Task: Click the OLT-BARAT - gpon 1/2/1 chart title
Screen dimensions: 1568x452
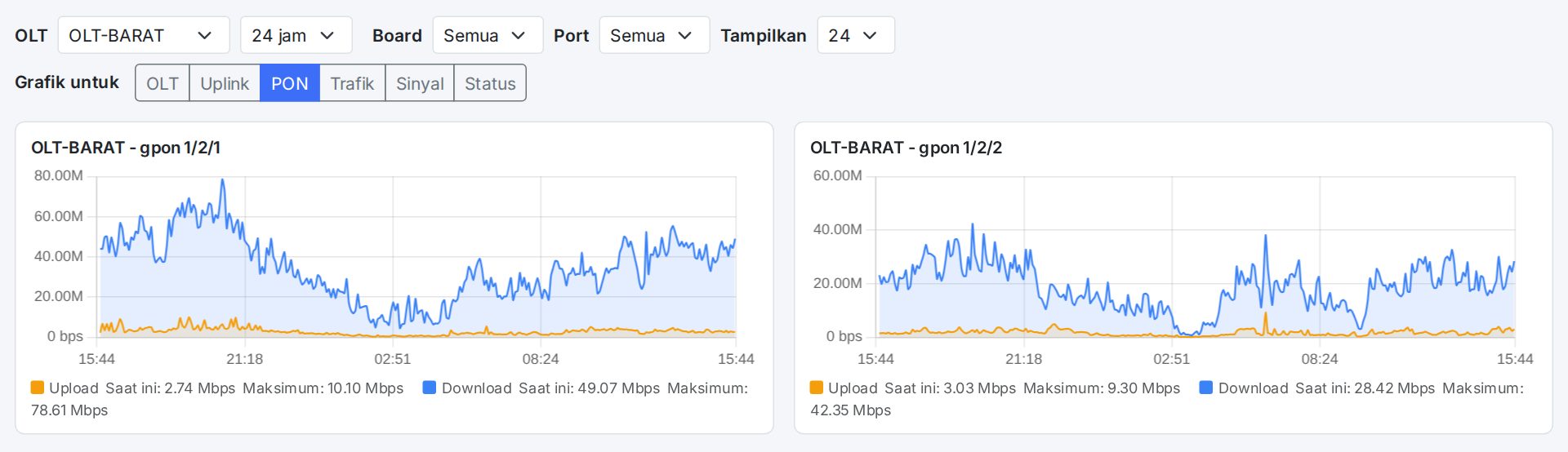Action: (126, 148)
